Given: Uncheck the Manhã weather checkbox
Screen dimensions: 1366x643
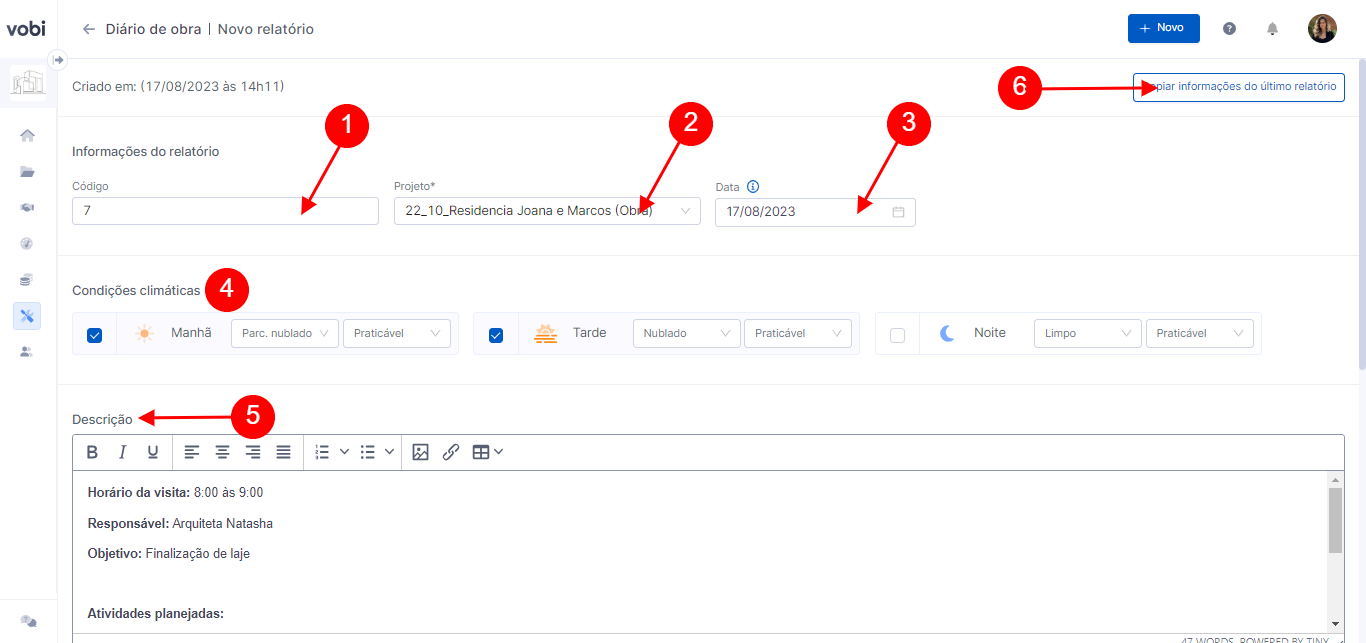Looking at the screenshot, I should click(x=95, y=335).
